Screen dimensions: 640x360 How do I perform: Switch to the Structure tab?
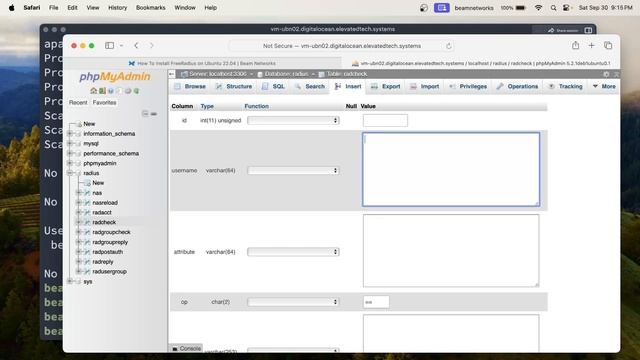234,87
